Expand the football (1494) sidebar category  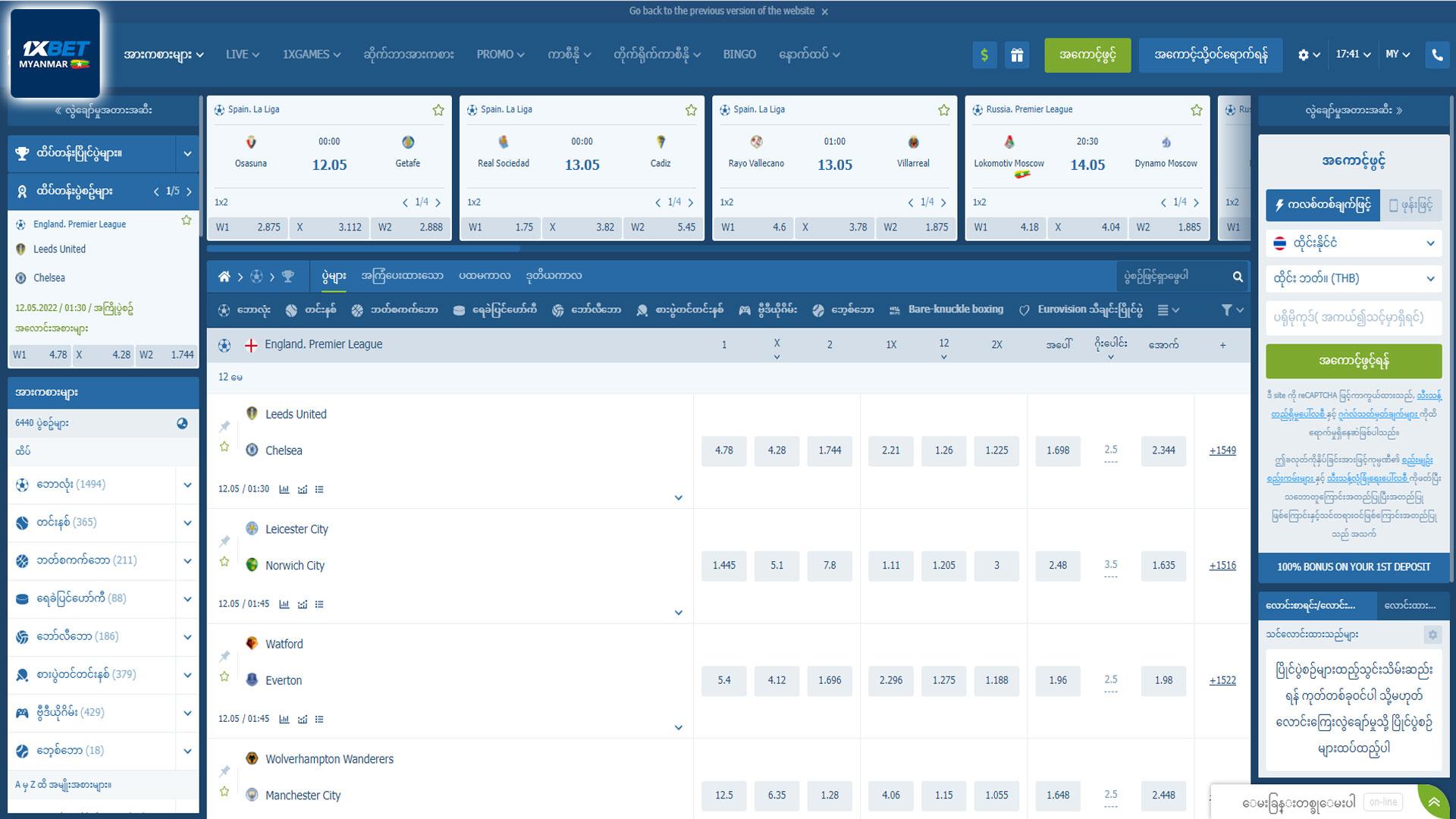pyautogui.click(x=187, y=485)
